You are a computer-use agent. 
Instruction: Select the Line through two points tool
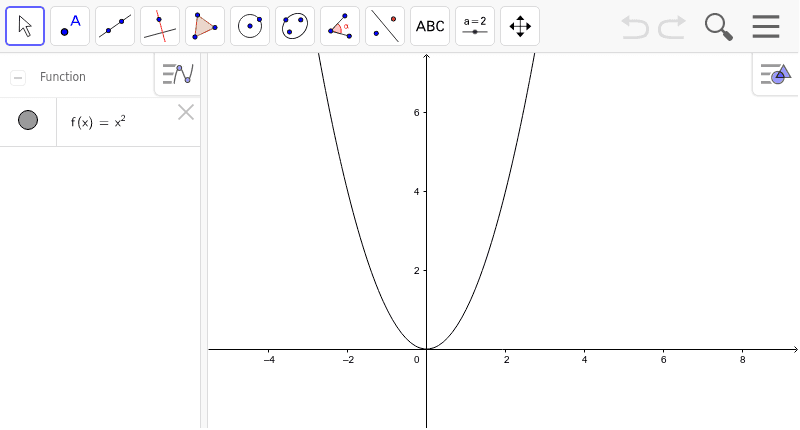(x=115, y=26)
